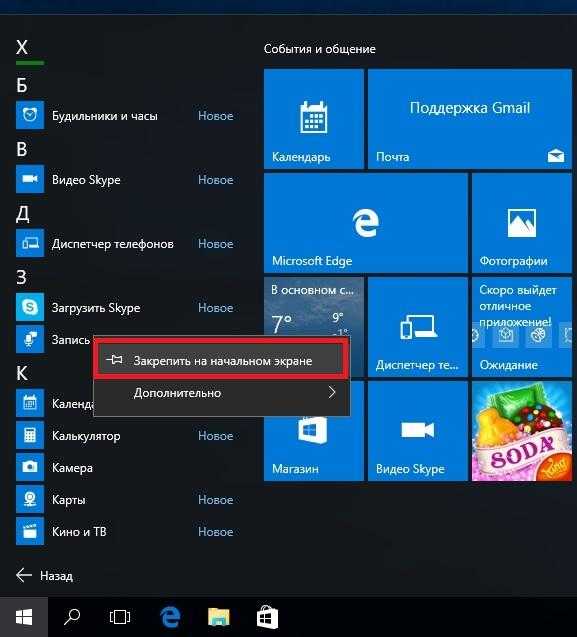Launch the Камера app icon
This screenshot has height=637, width=577.
(x=30, y=467)
